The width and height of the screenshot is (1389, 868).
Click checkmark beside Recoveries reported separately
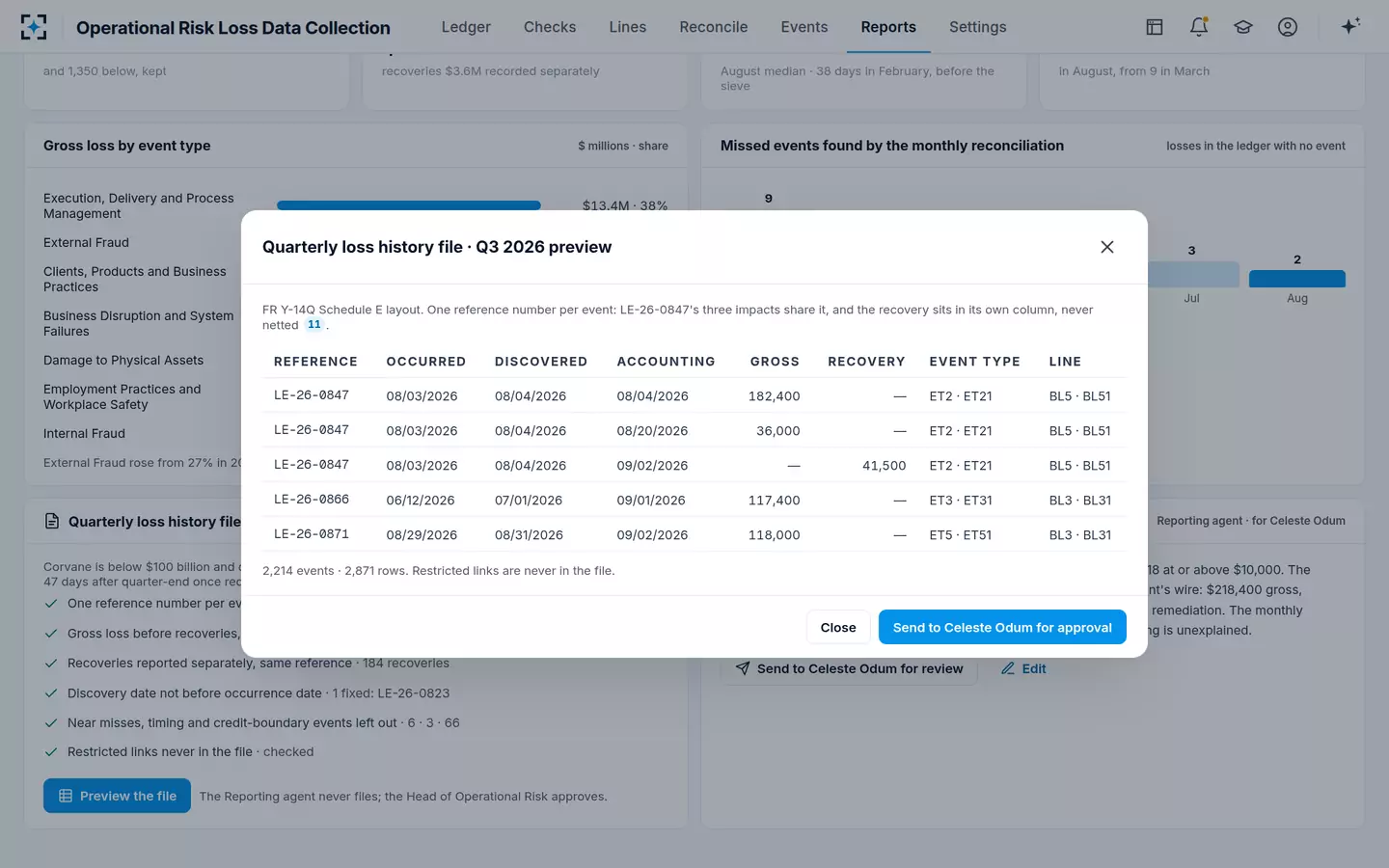[51, 664]
